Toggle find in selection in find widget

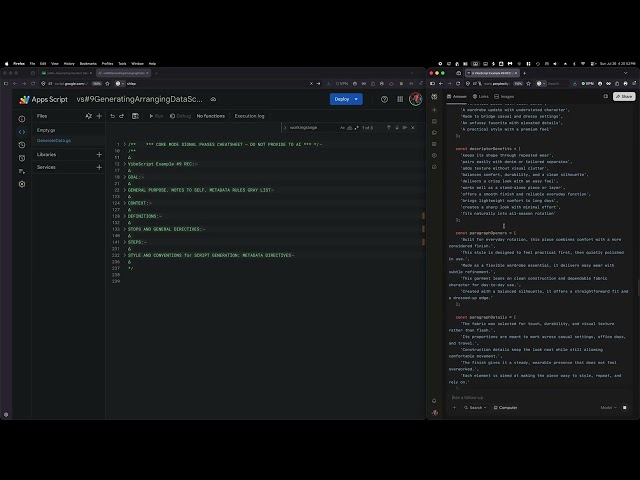(404, 127)
